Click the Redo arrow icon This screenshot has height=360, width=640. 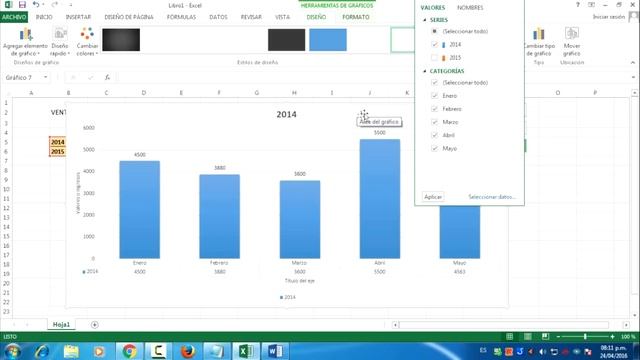tap(55, 5)
